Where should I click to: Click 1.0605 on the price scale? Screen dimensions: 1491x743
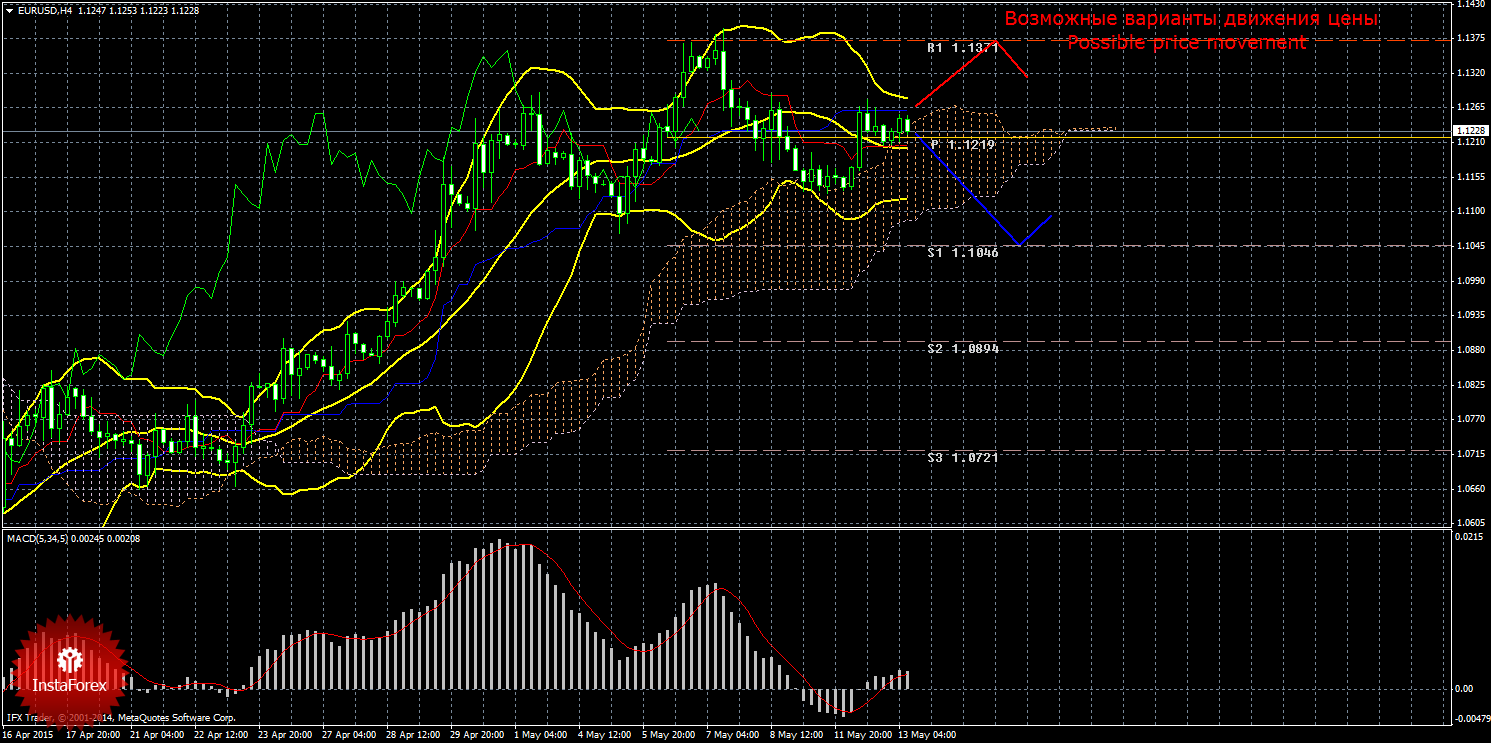[x=1469, y=523]
